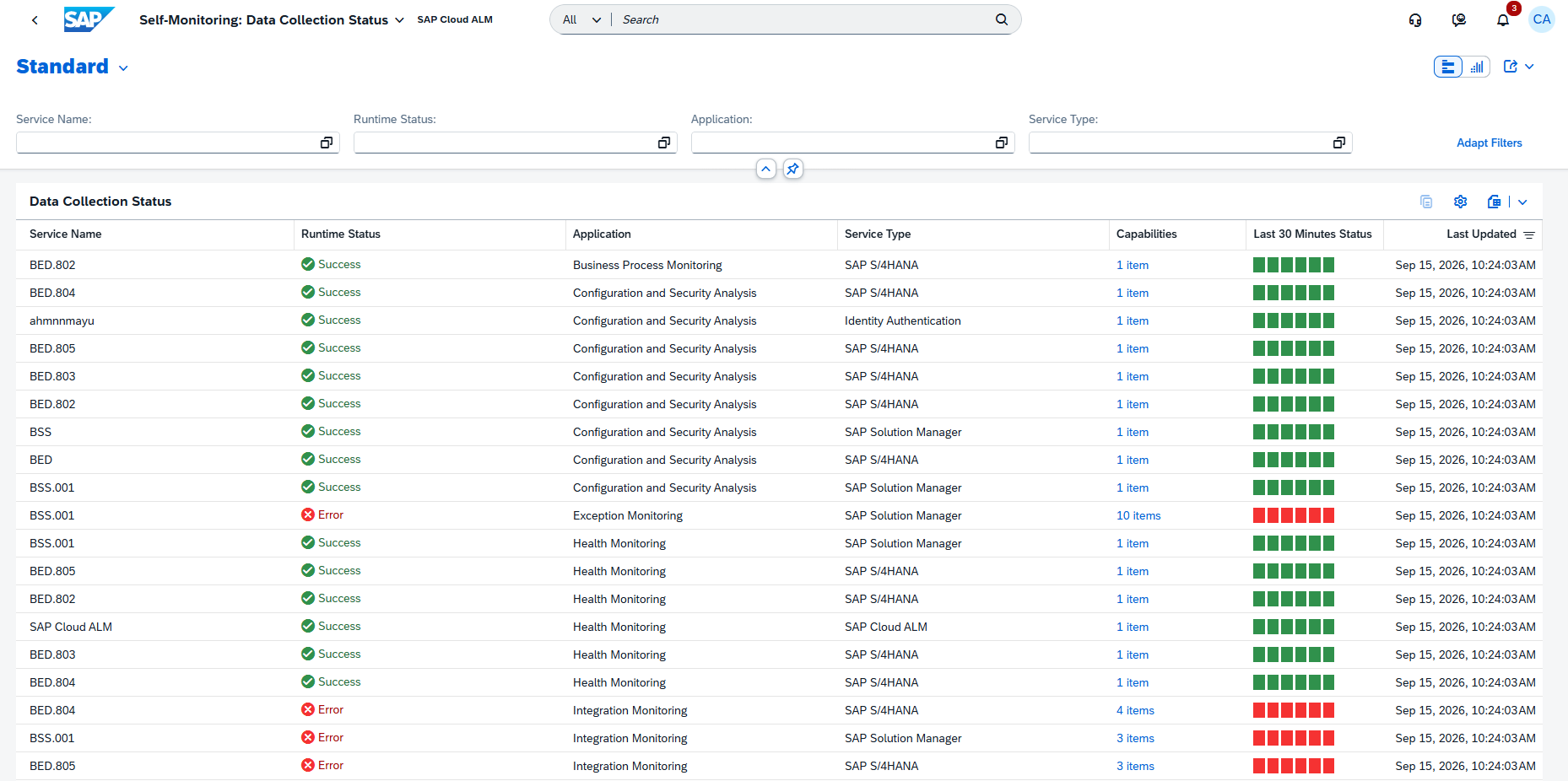This screenshot has width=1568, height=781.
Task: Open the support headset icon
Action: [x=1415, y=19]
